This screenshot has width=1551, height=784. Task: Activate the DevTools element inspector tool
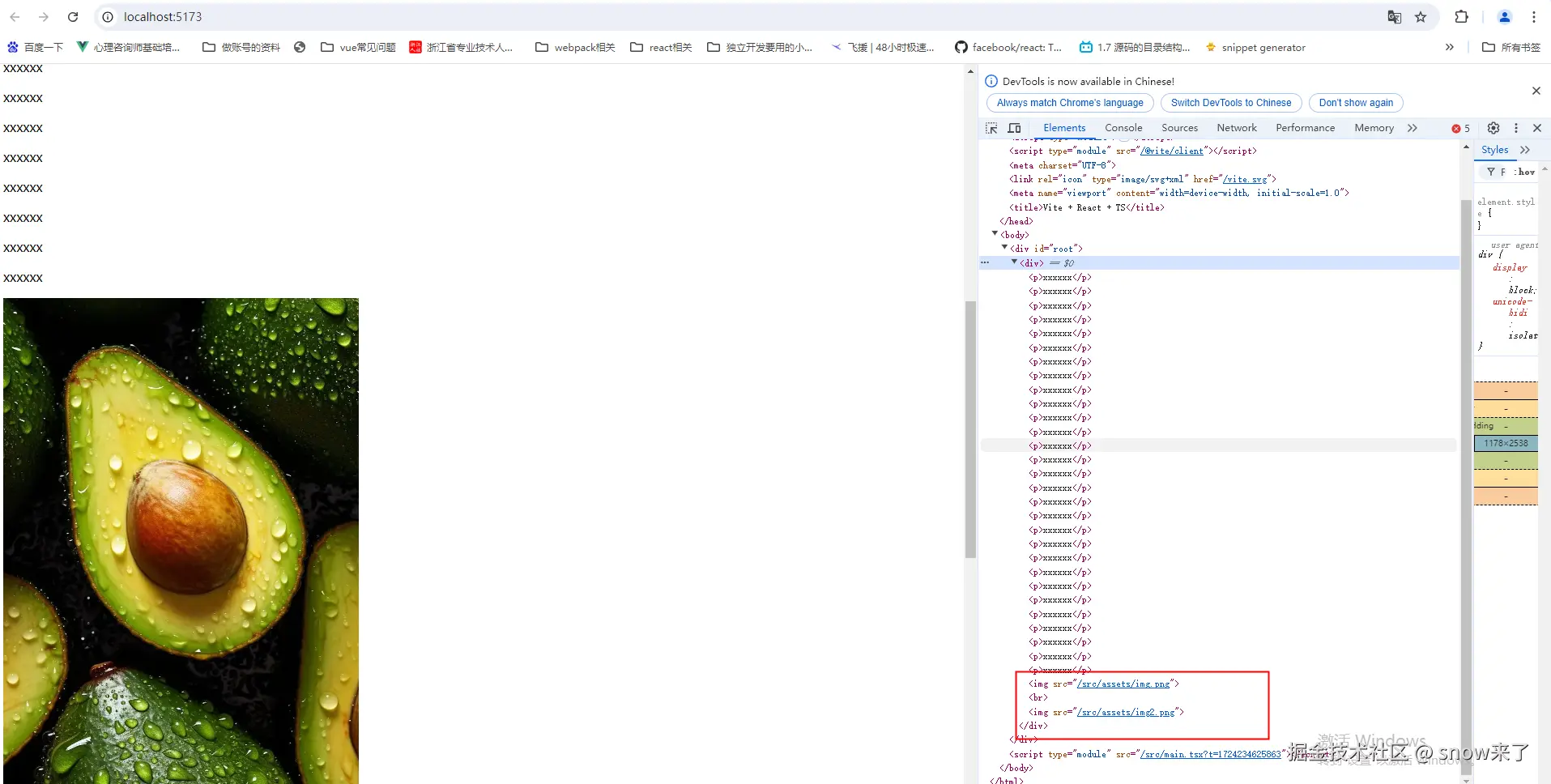(991, 128)
